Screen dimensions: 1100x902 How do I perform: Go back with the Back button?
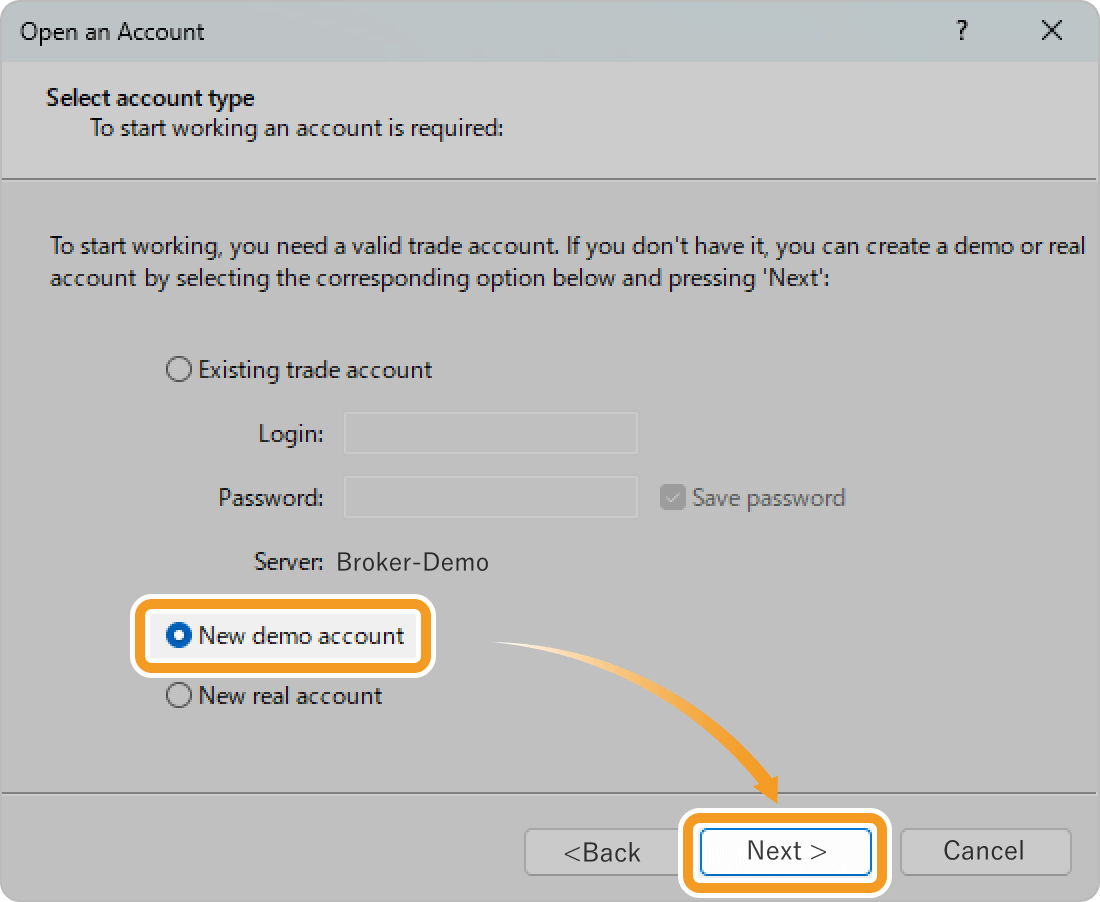pos(601,852)
